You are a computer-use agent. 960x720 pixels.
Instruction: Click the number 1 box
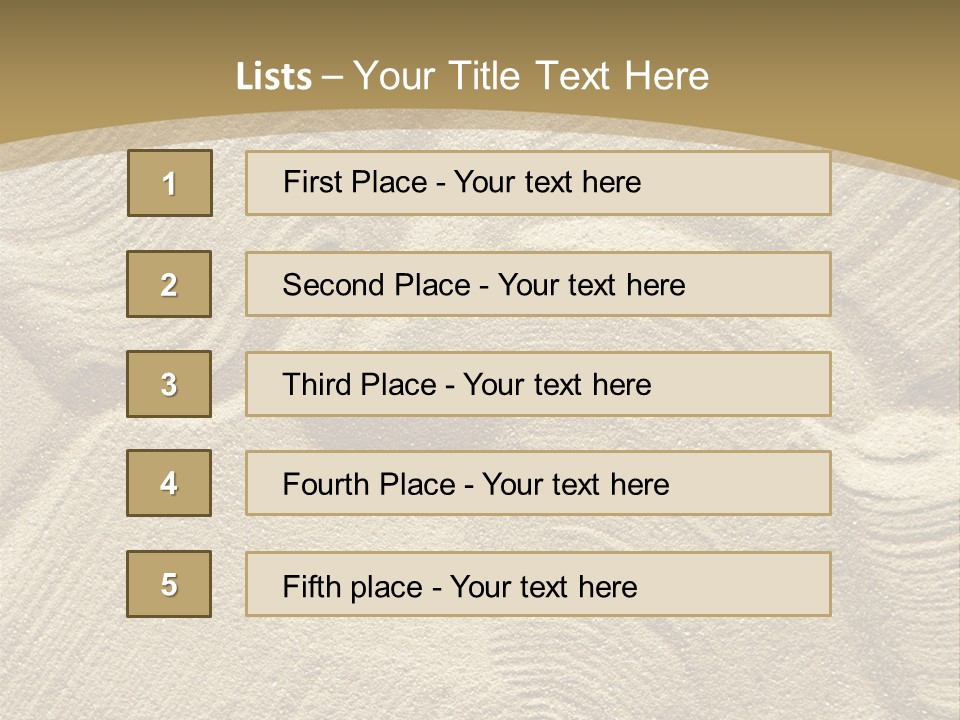click(x=169, y=183)
